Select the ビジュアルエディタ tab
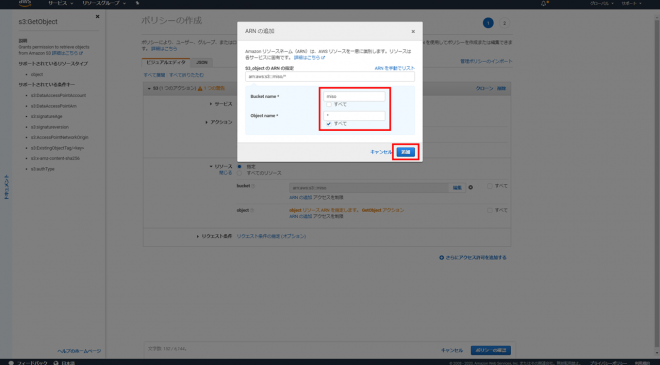Screen dimensions: 660x365 point(166,62)
